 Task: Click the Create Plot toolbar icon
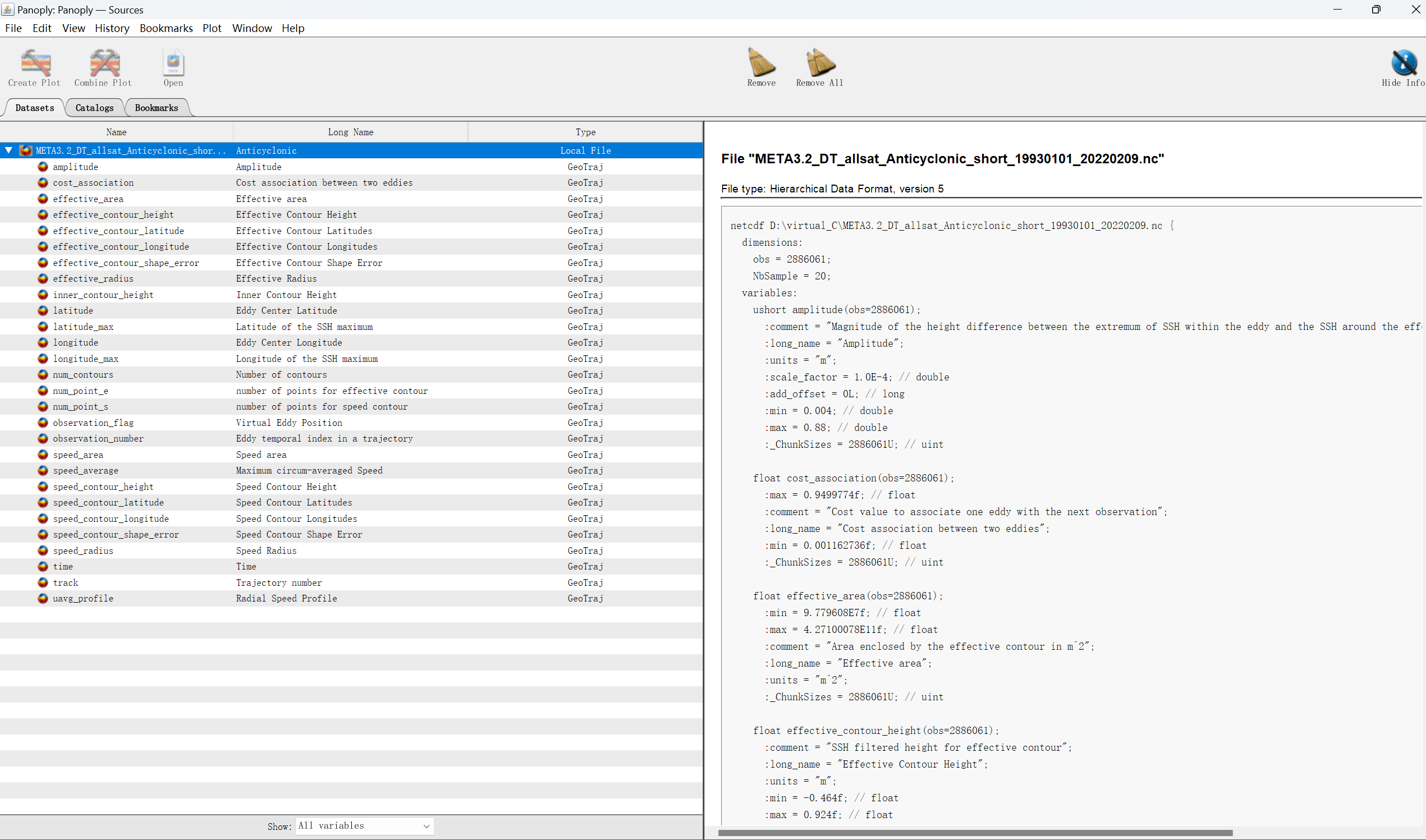[x=35, y=63]
